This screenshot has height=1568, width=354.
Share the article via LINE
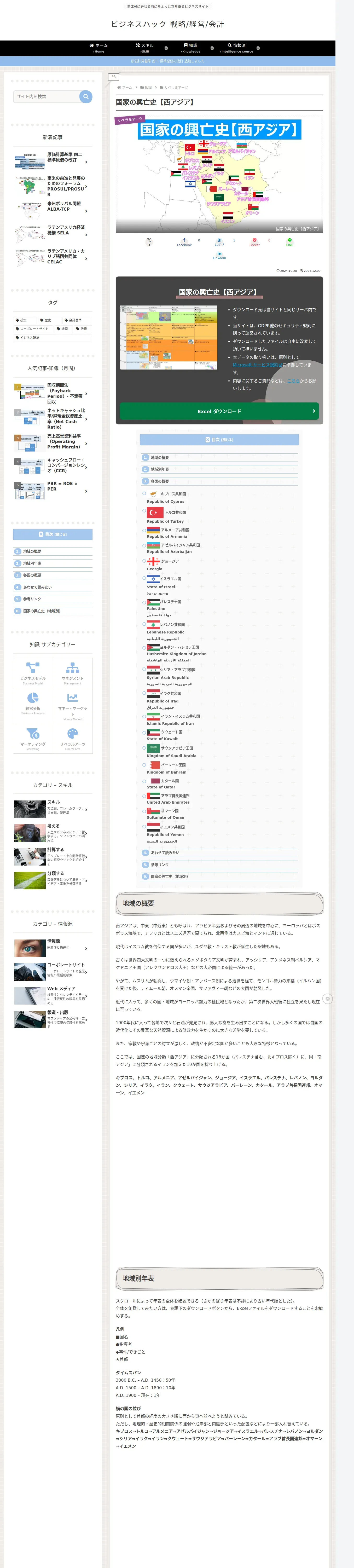tap(289, 242)
